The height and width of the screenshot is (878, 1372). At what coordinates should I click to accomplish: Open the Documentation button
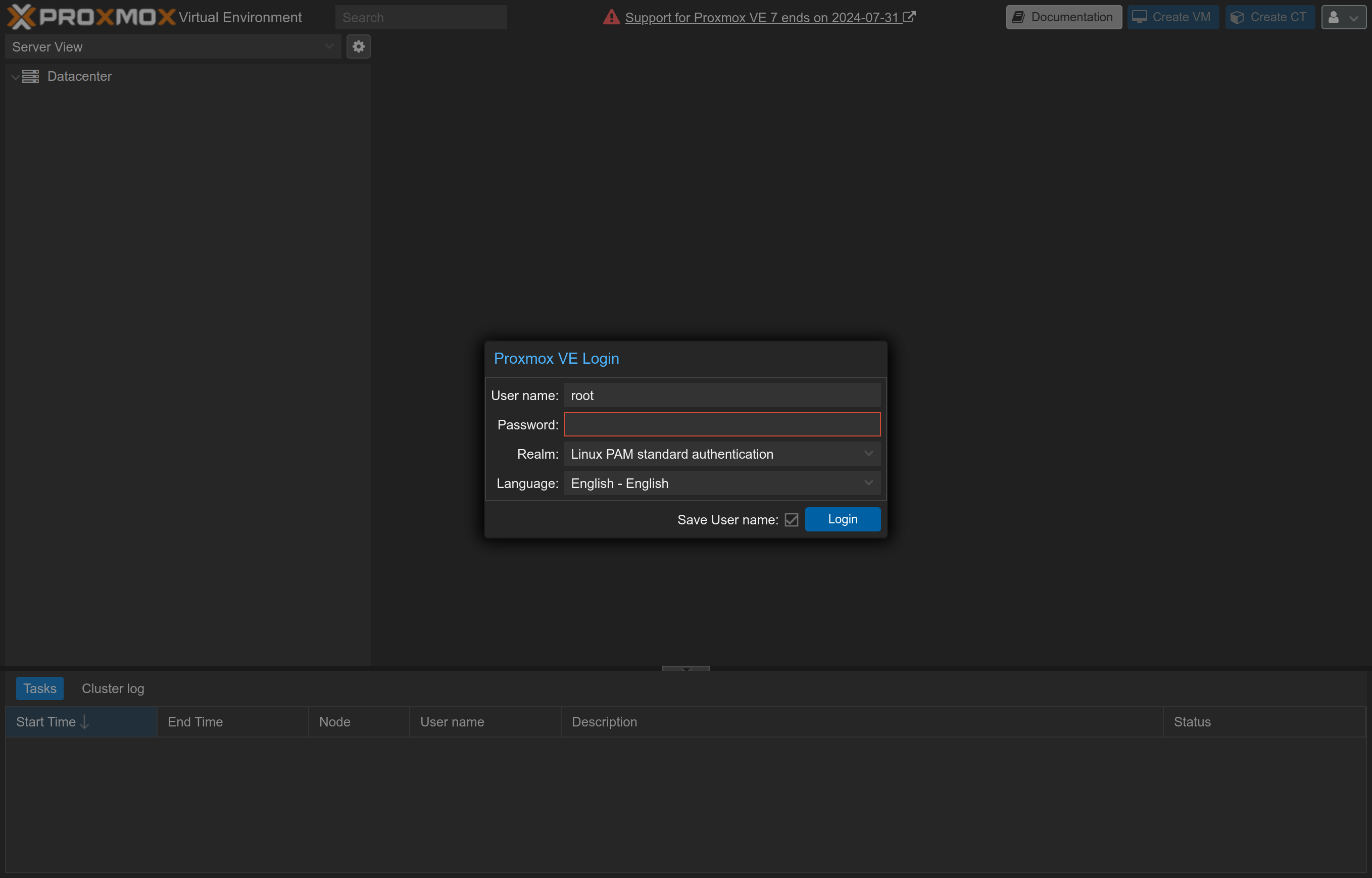click(1064, 17)
